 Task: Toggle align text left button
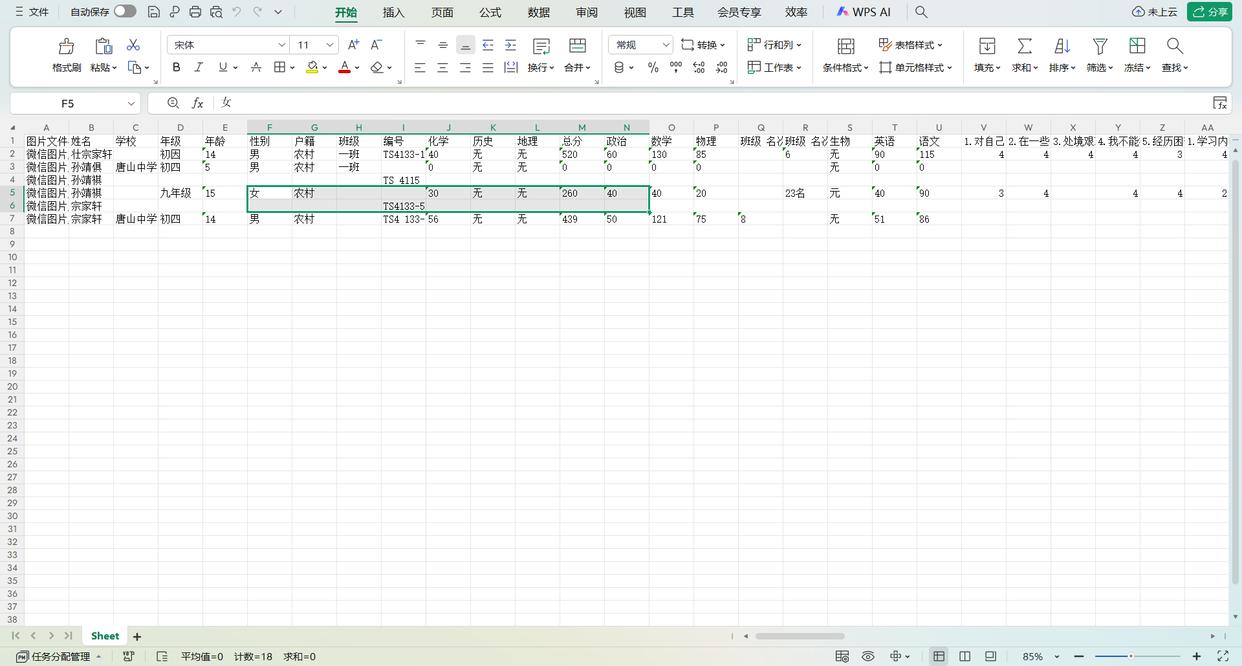click(420, 67)
